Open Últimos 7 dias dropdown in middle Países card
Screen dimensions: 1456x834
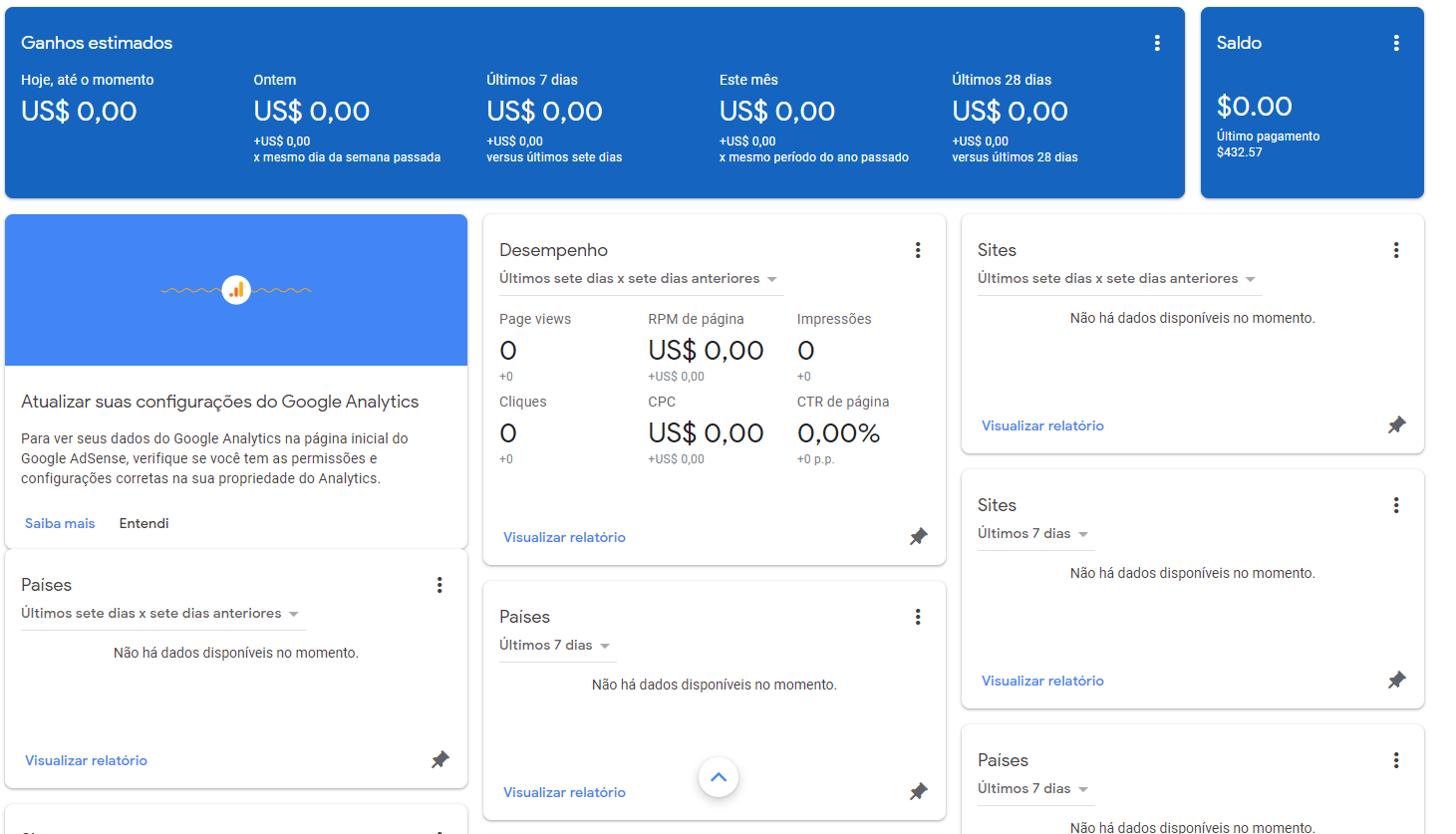[x=557, y=646]
